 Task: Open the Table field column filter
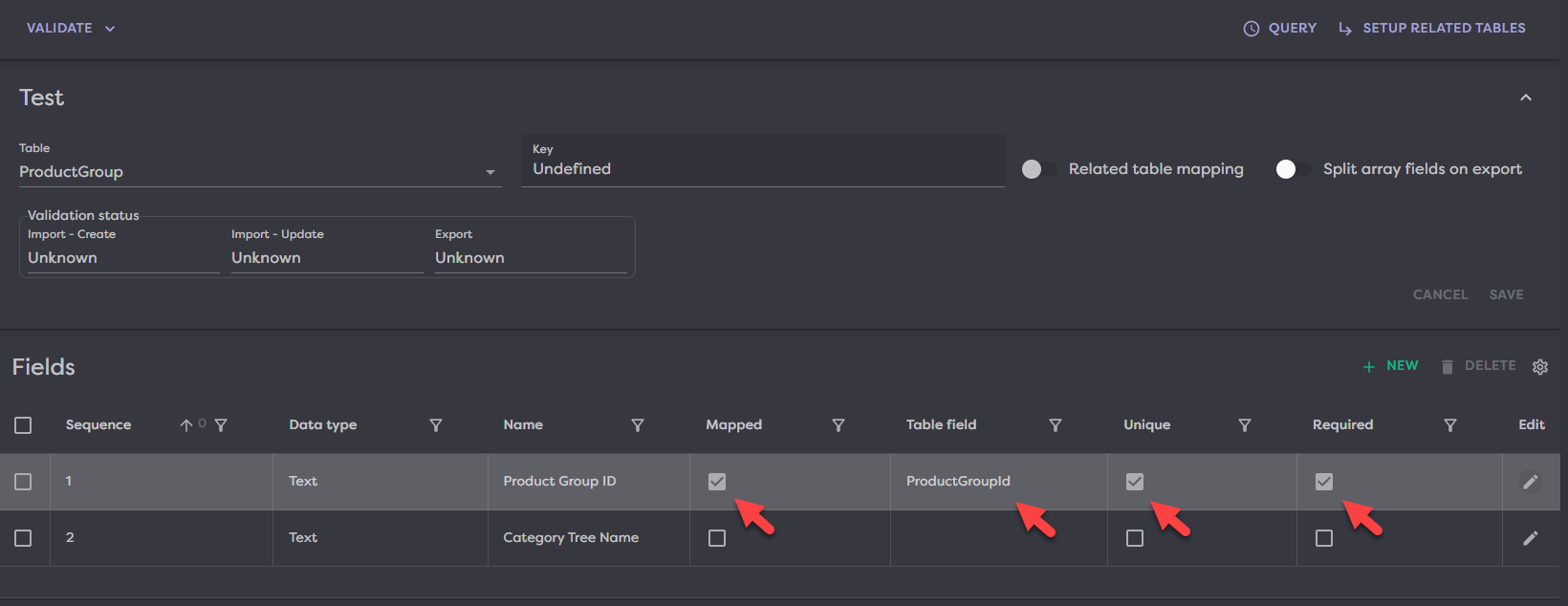1056,425
